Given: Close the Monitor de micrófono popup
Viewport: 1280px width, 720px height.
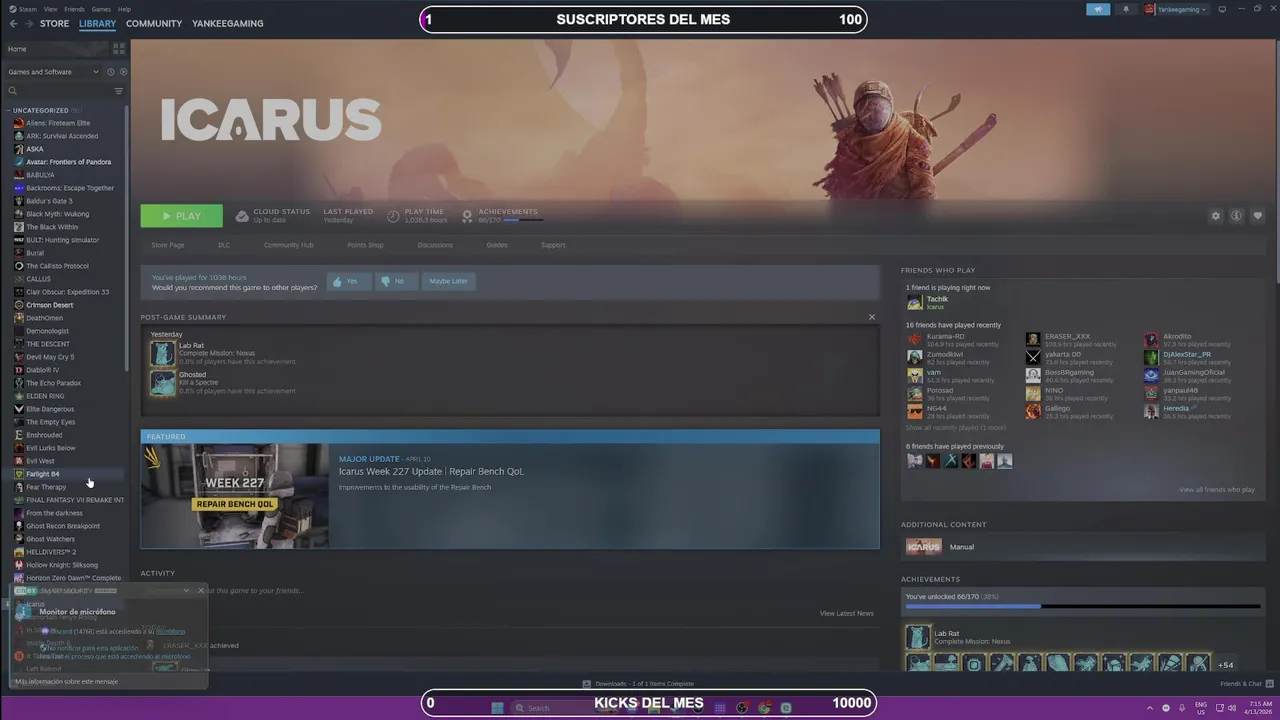Looking at the screenshot, I should [x=200, y=590].
